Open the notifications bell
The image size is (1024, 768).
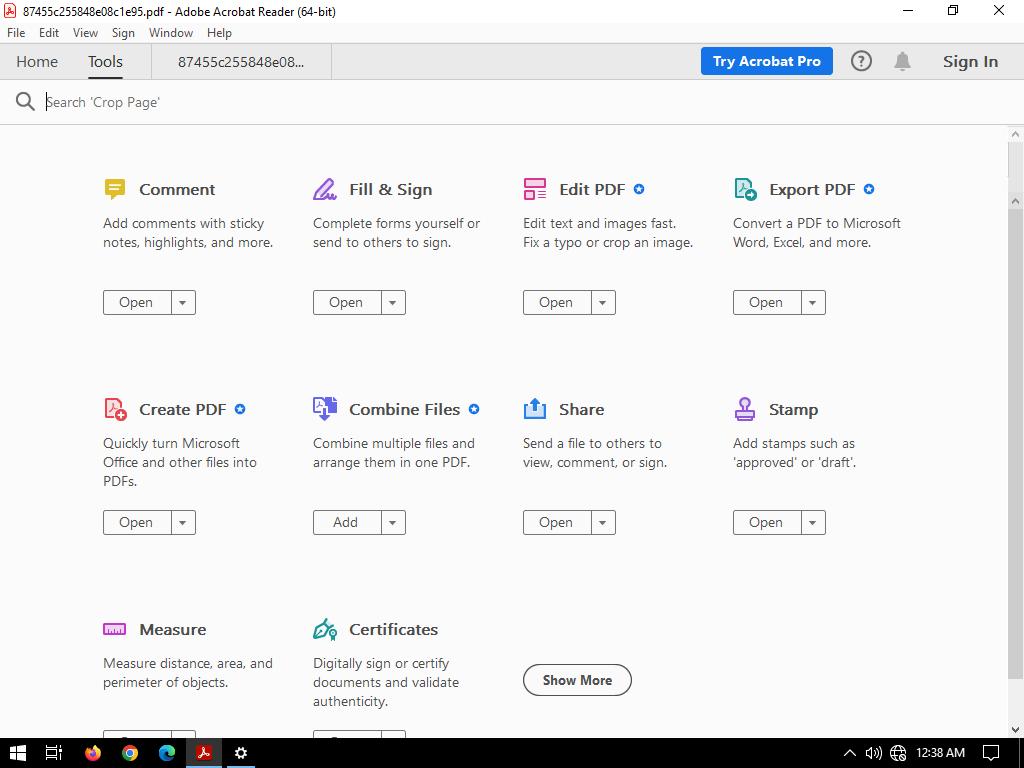coord(902,61)
